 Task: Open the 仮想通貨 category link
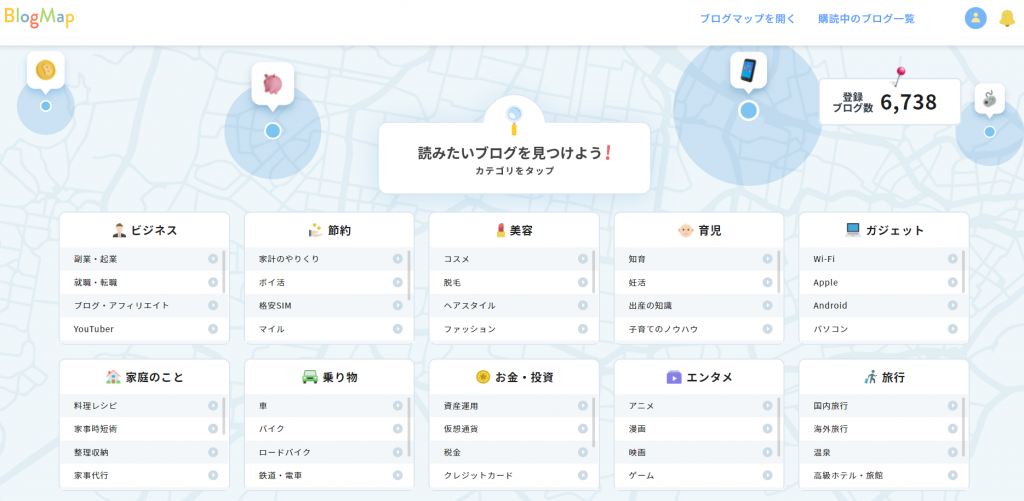coord(461,429)
